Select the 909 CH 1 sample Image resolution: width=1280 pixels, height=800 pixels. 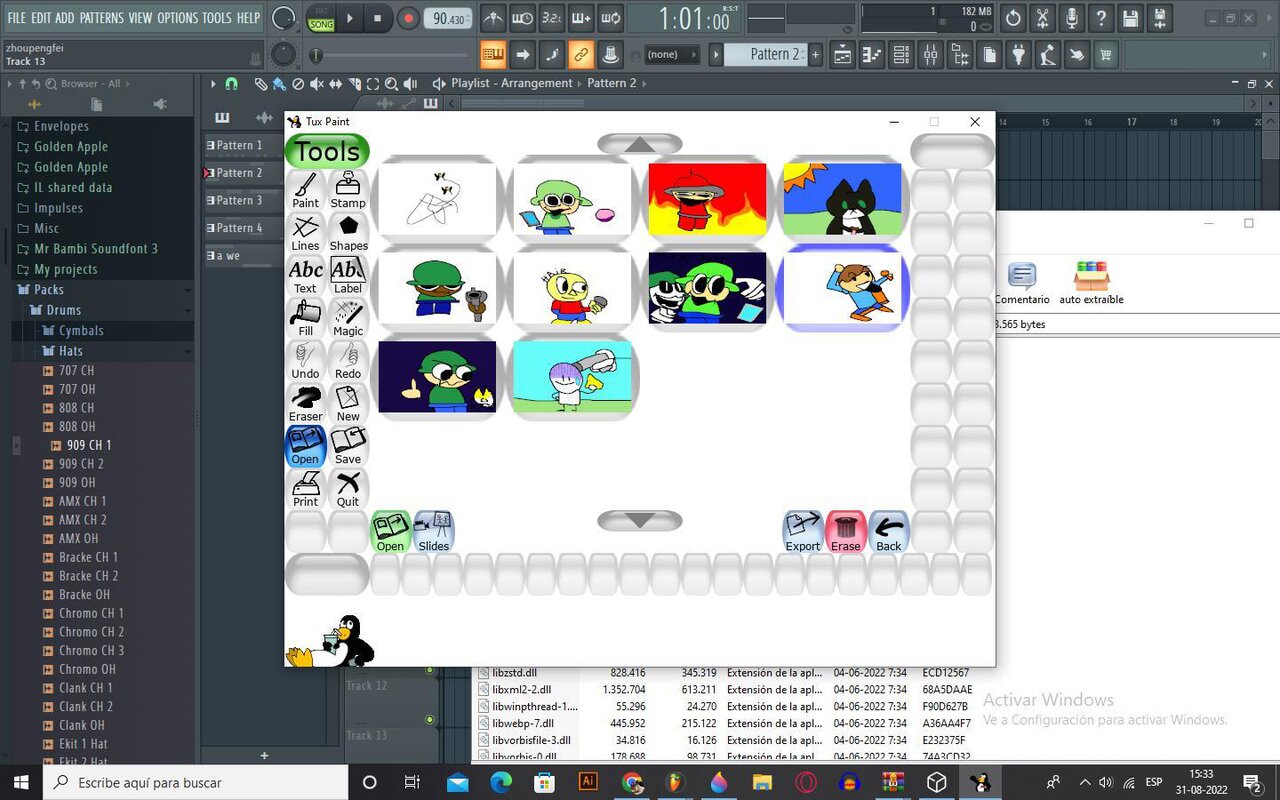[89, 445]
